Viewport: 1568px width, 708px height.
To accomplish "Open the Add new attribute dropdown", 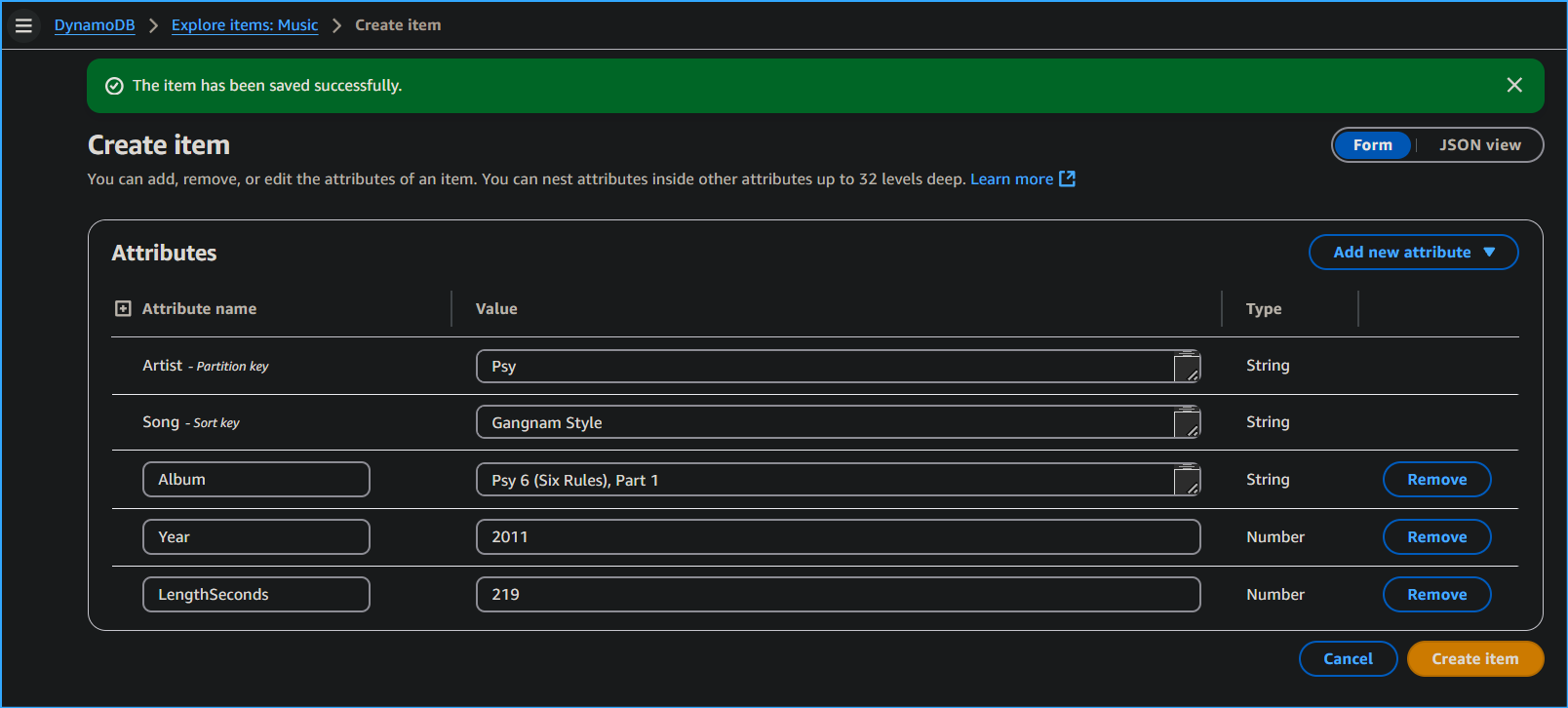I will (x=1413, y=253).
